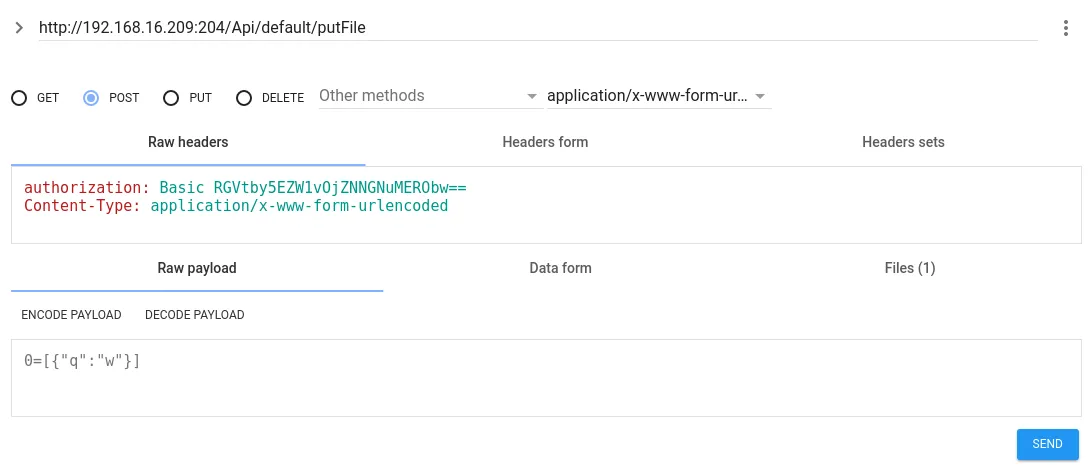The image size is (1090, 468).
Task: Click the Decode Payload button
Action: [x=195, y=315]
